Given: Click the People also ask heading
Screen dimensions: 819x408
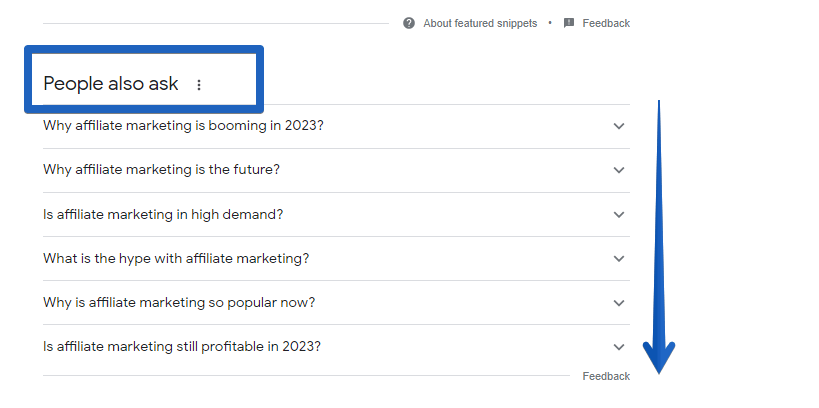Looking at the screenshot, I should pyautogui.click(x=111, y=84).
